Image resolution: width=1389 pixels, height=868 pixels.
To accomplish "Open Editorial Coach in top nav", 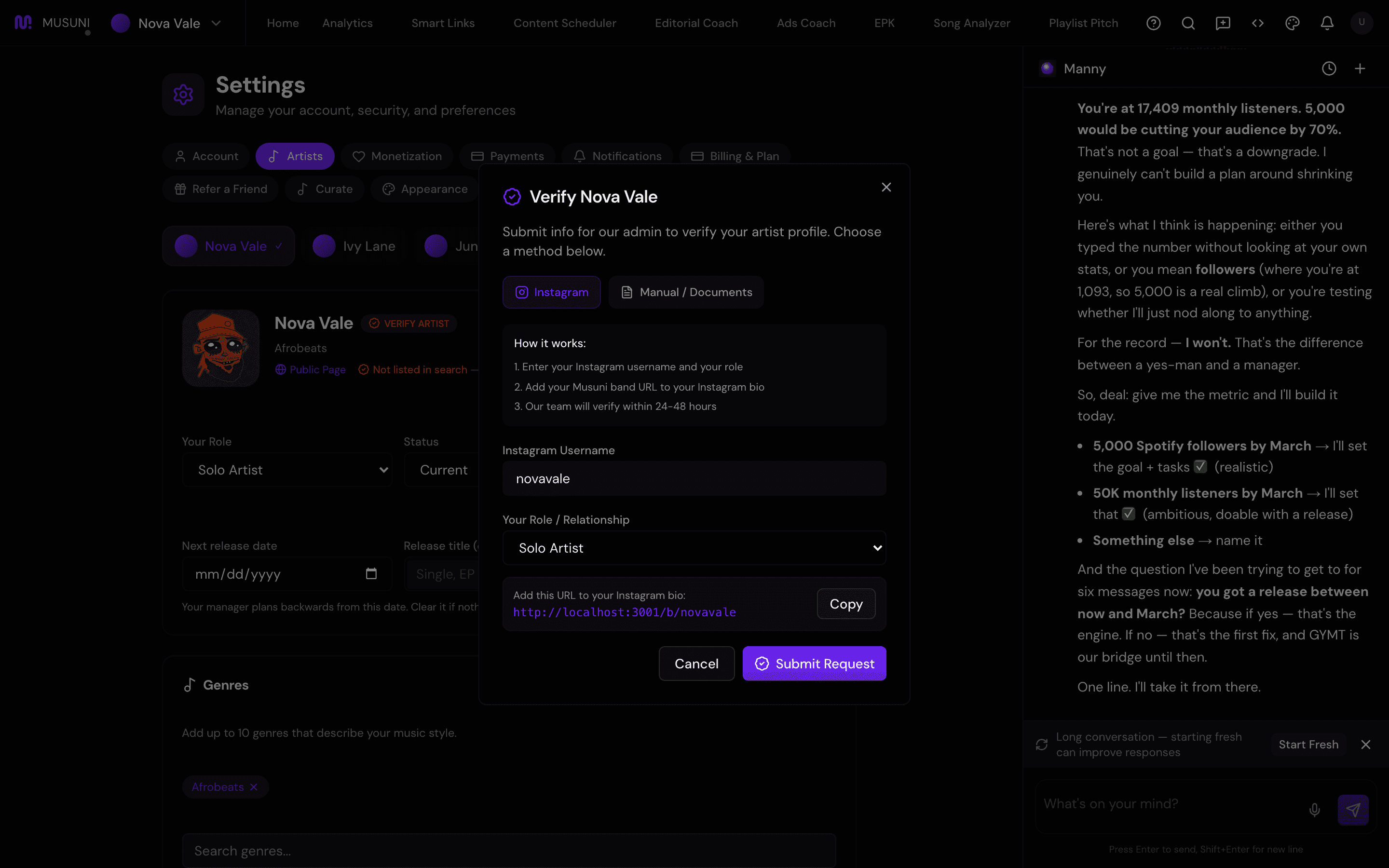I will pyautogui.click(x=696, y=23).
